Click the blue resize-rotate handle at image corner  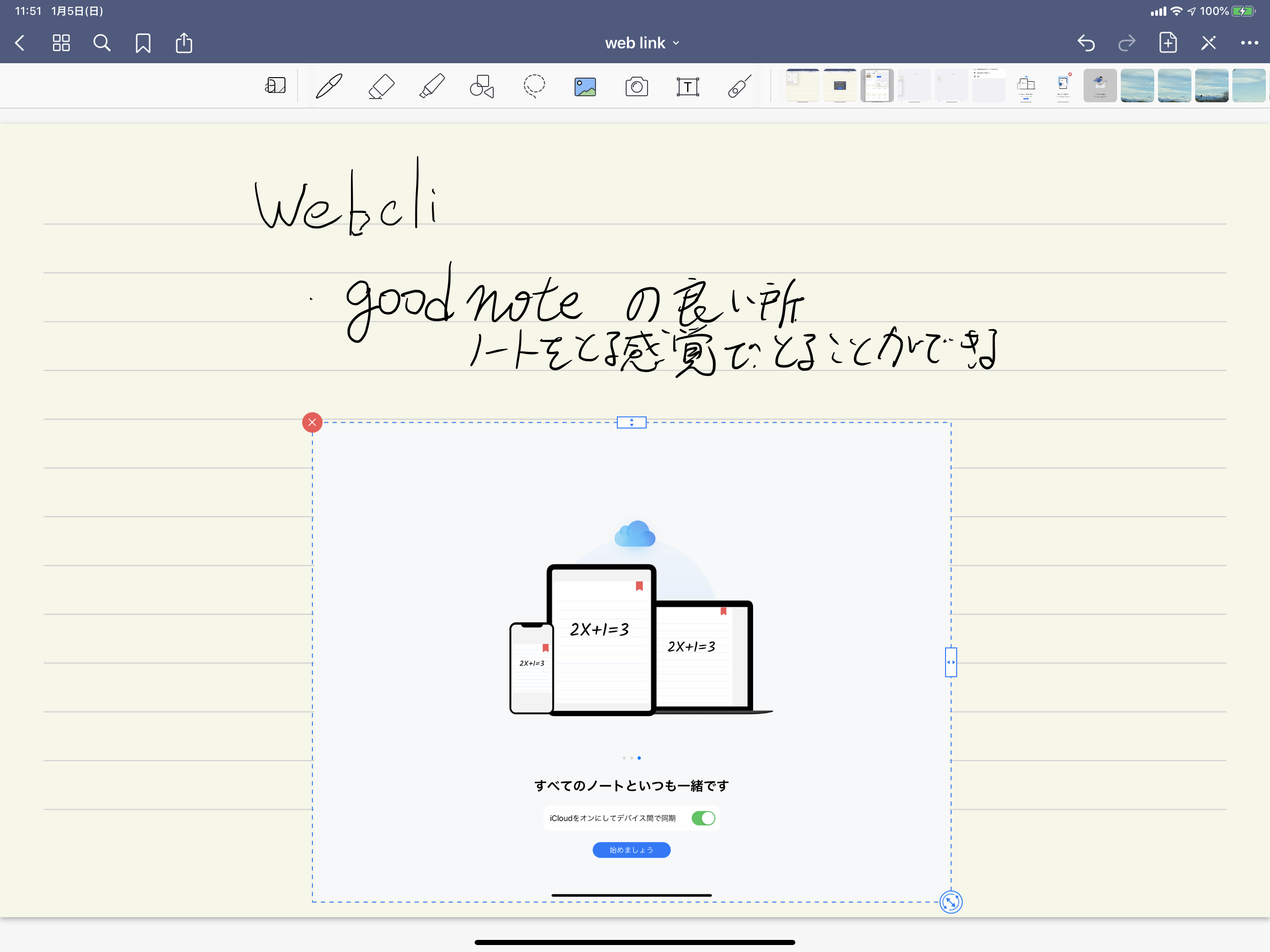point(951,902)
